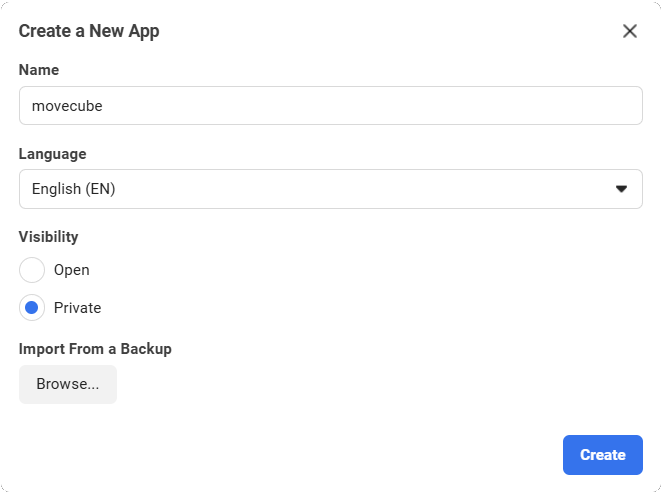Click the "Create a New App" title
The height and width of the screenshot is (494, 663).
click(x=89, y=31)
